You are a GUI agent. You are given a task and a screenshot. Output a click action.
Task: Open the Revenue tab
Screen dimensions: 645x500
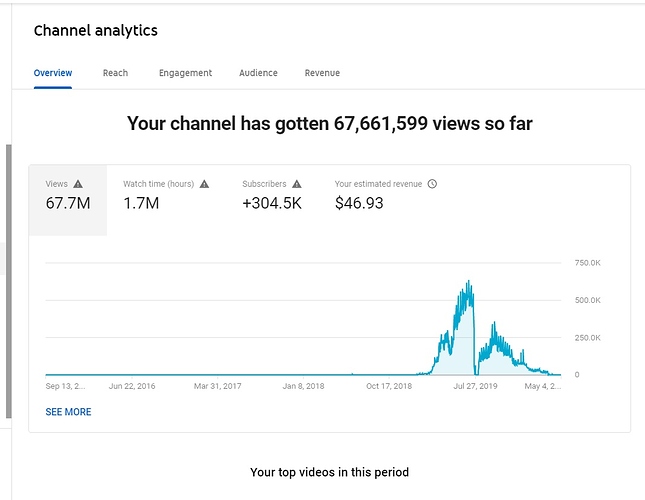322,73
